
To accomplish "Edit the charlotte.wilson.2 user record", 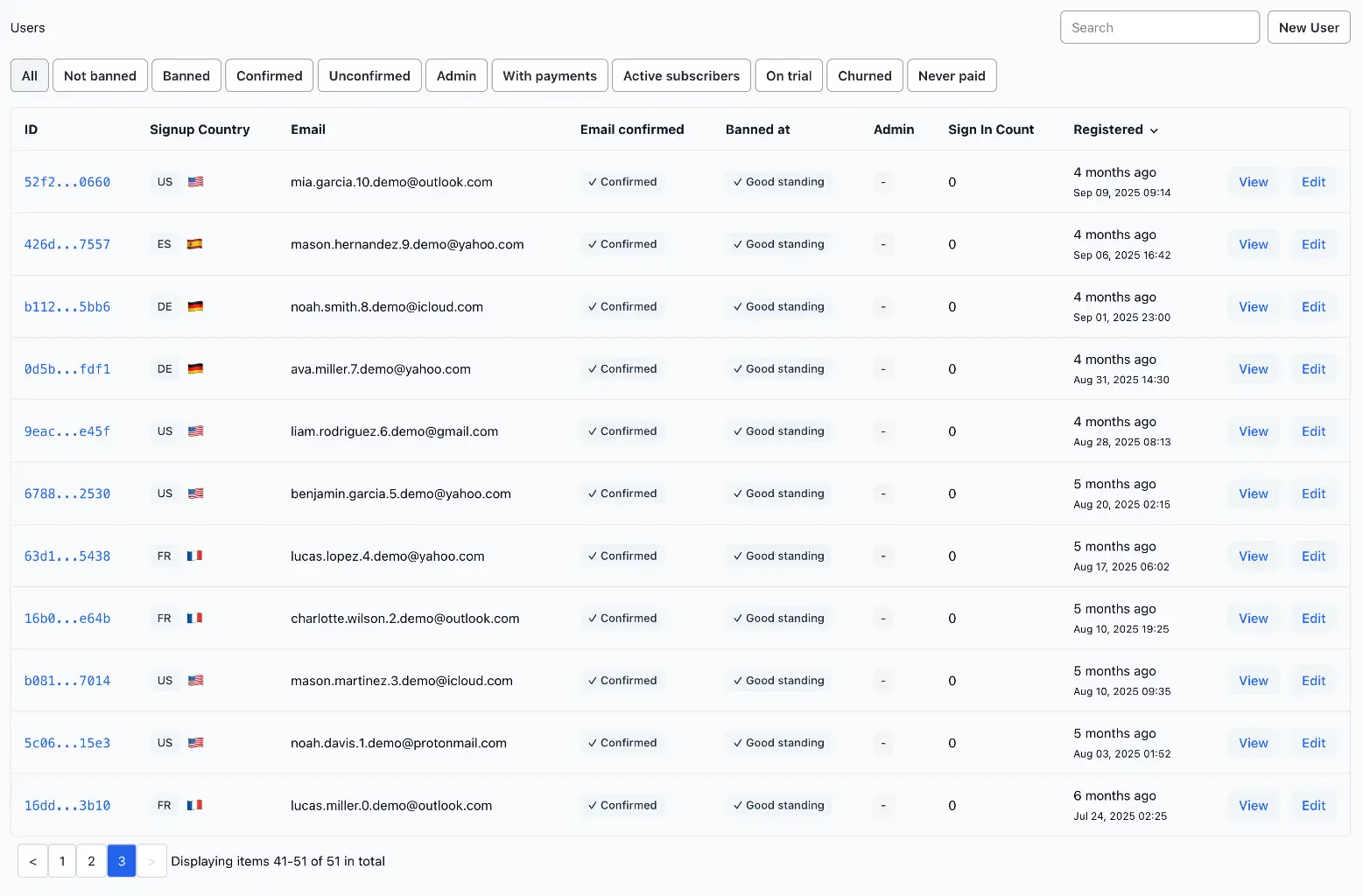I will pyautogui.click(x=1313, y=618).
